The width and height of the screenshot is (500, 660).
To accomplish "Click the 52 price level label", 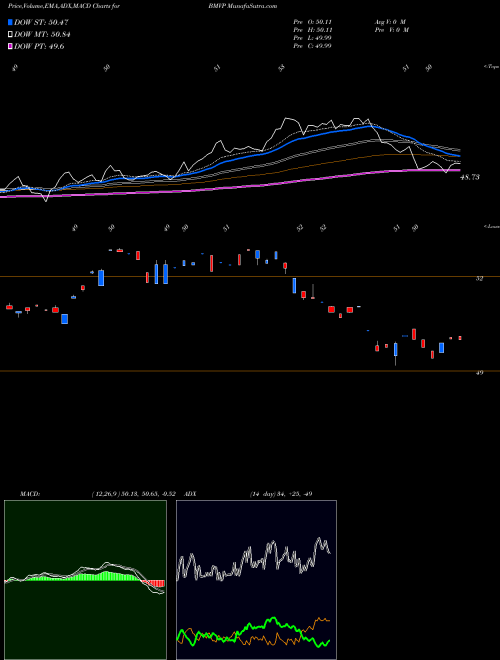I will click(479, 278).
